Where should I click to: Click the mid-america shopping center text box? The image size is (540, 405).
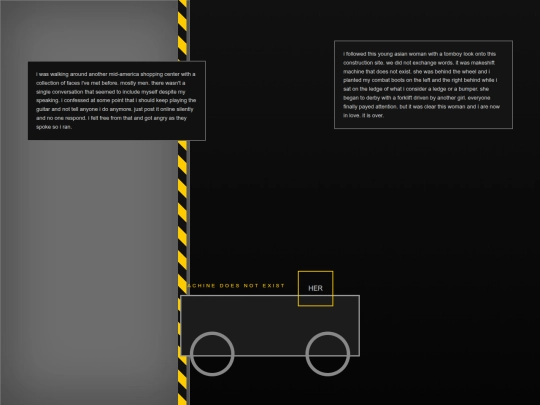click(117, 101)
